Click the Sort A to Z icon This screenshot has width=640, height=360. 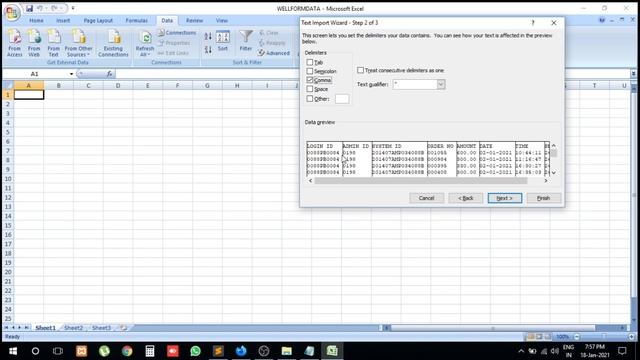(x=208, y=36)
